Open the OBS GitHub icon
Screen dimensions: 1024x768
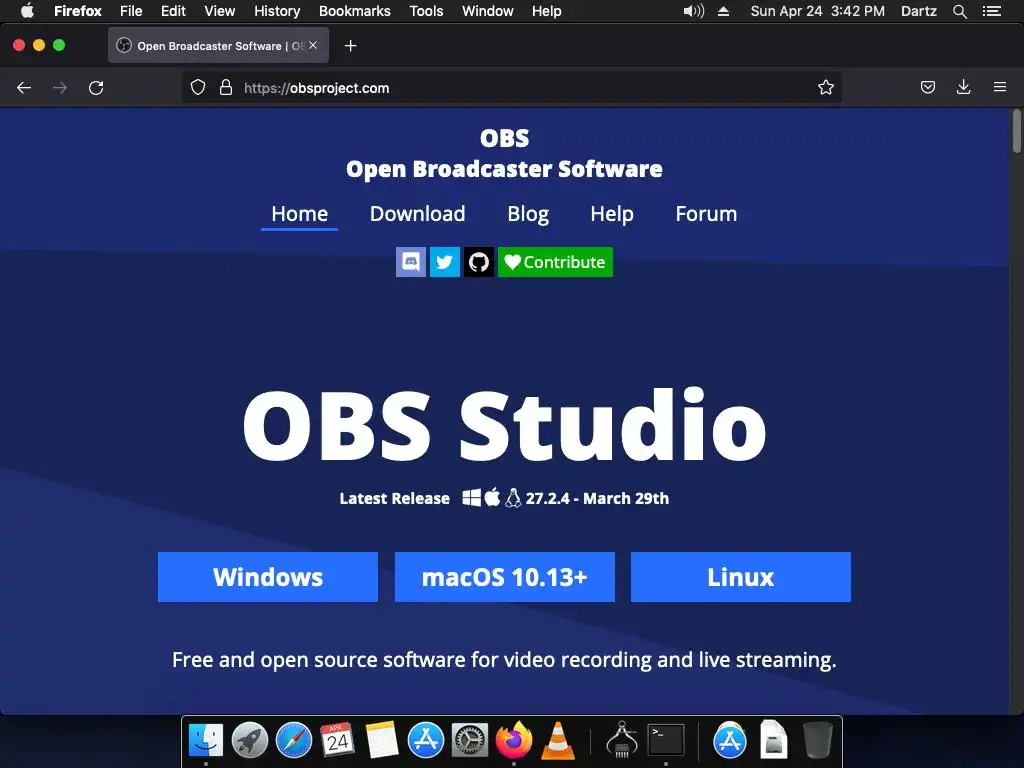479,262
